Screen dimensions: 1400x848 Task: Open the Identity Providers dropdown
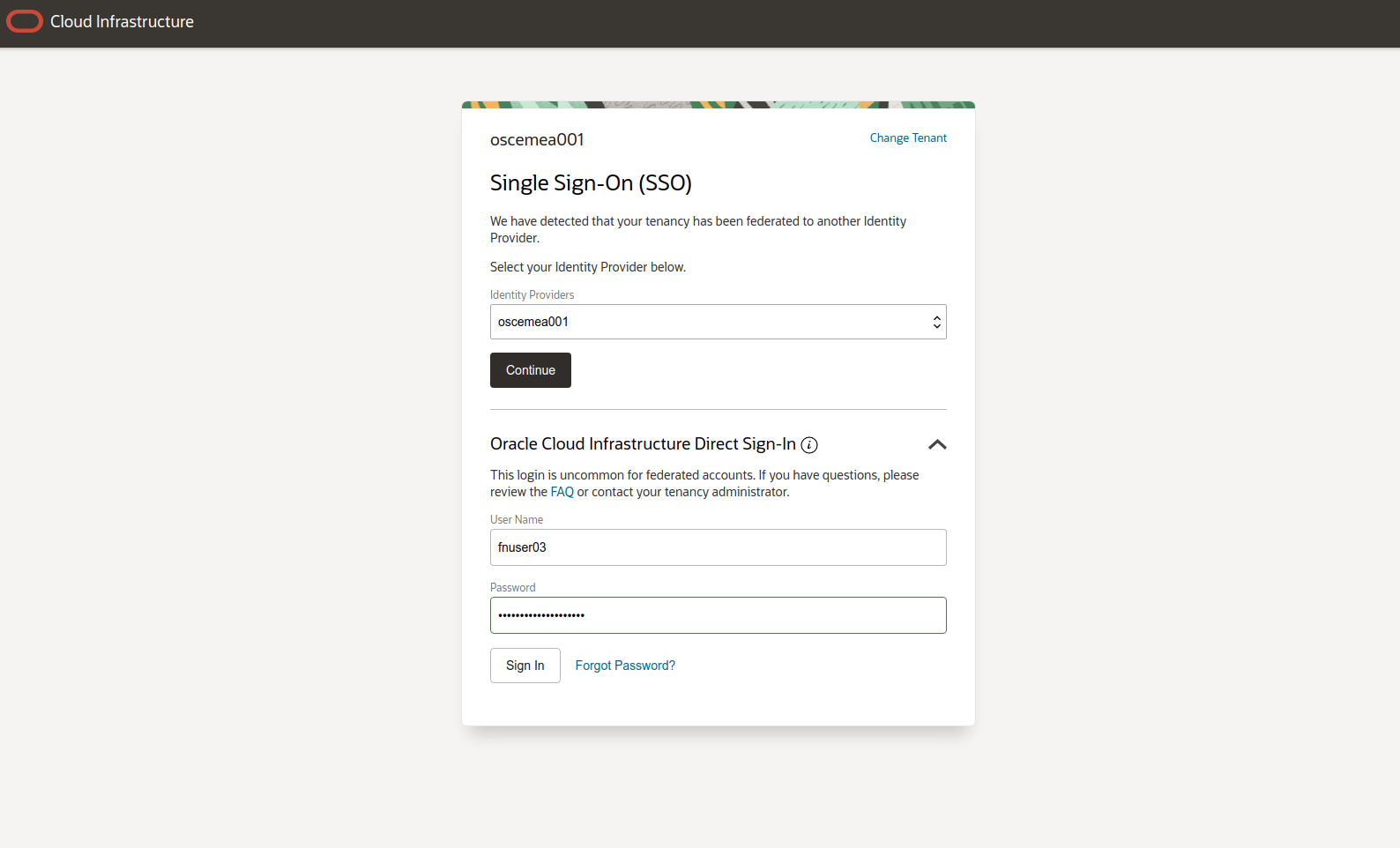tap(719, 322)
